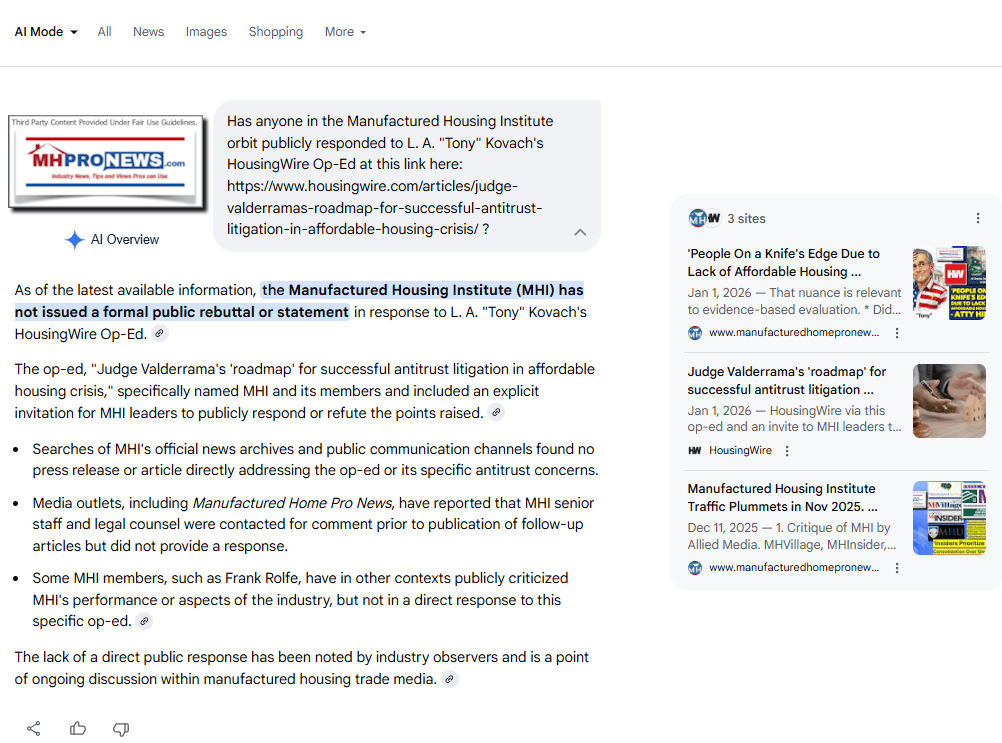
Task: Switch to the Images tab
Action: [x=206, y=32]
